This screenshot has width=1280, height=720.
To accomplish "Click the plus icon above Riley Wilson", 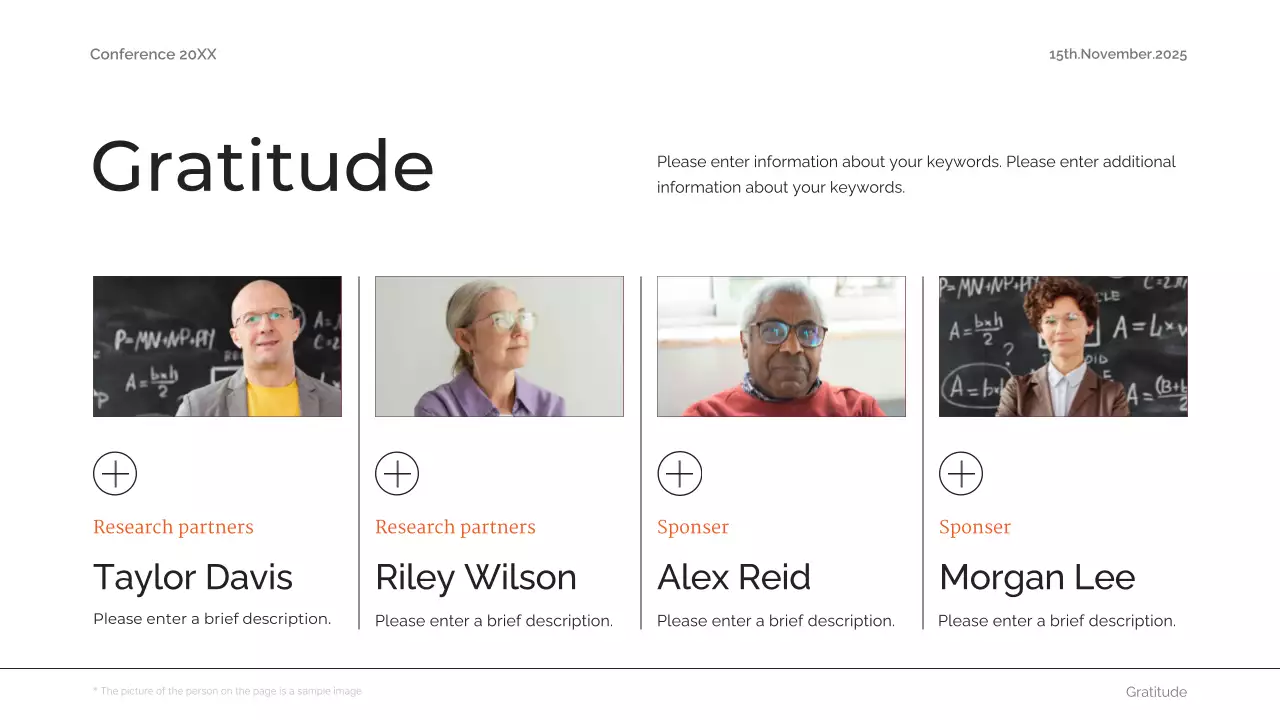I will tap(397, 473).
